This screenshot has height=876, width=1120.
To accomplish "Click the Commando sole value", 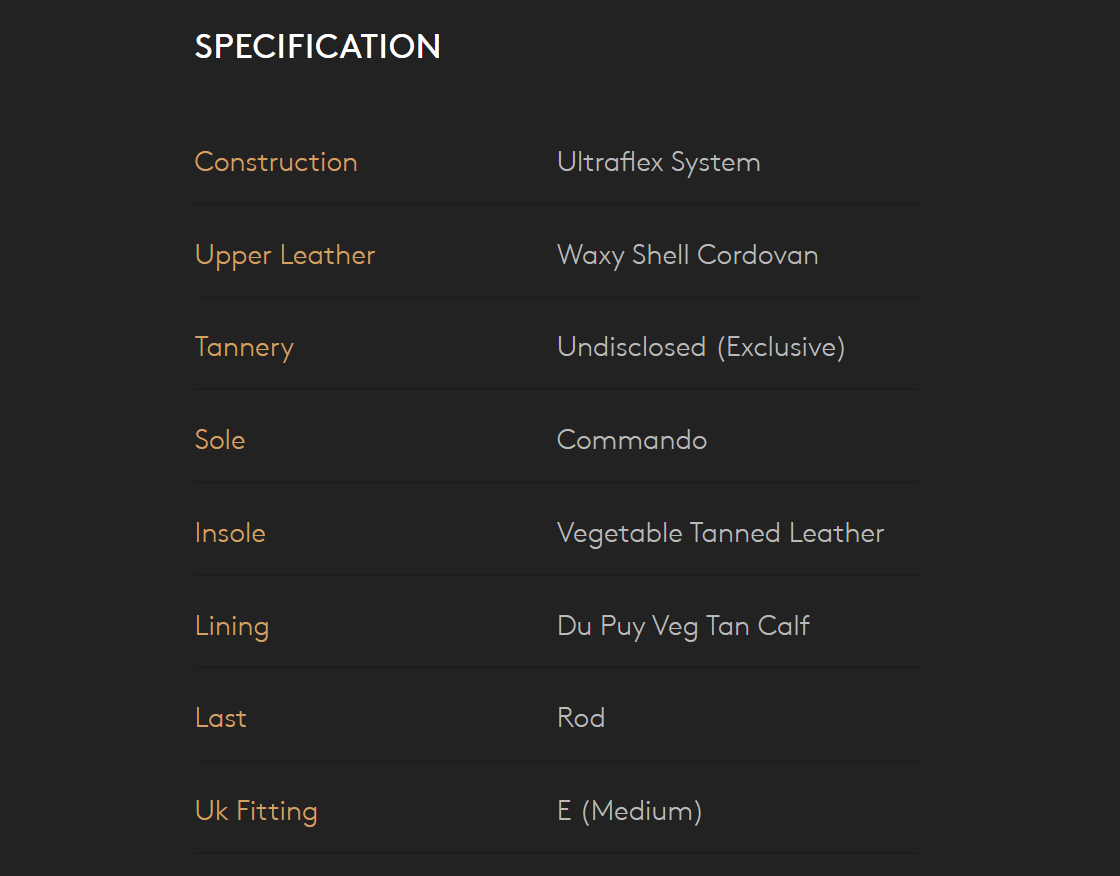I will (x=631, y=440).
